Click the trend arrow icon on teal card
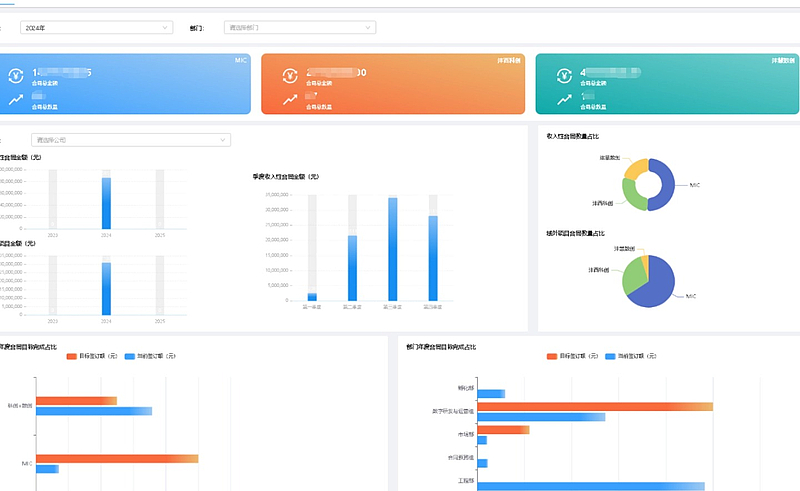The image size is (800, 491). point(563,99)
